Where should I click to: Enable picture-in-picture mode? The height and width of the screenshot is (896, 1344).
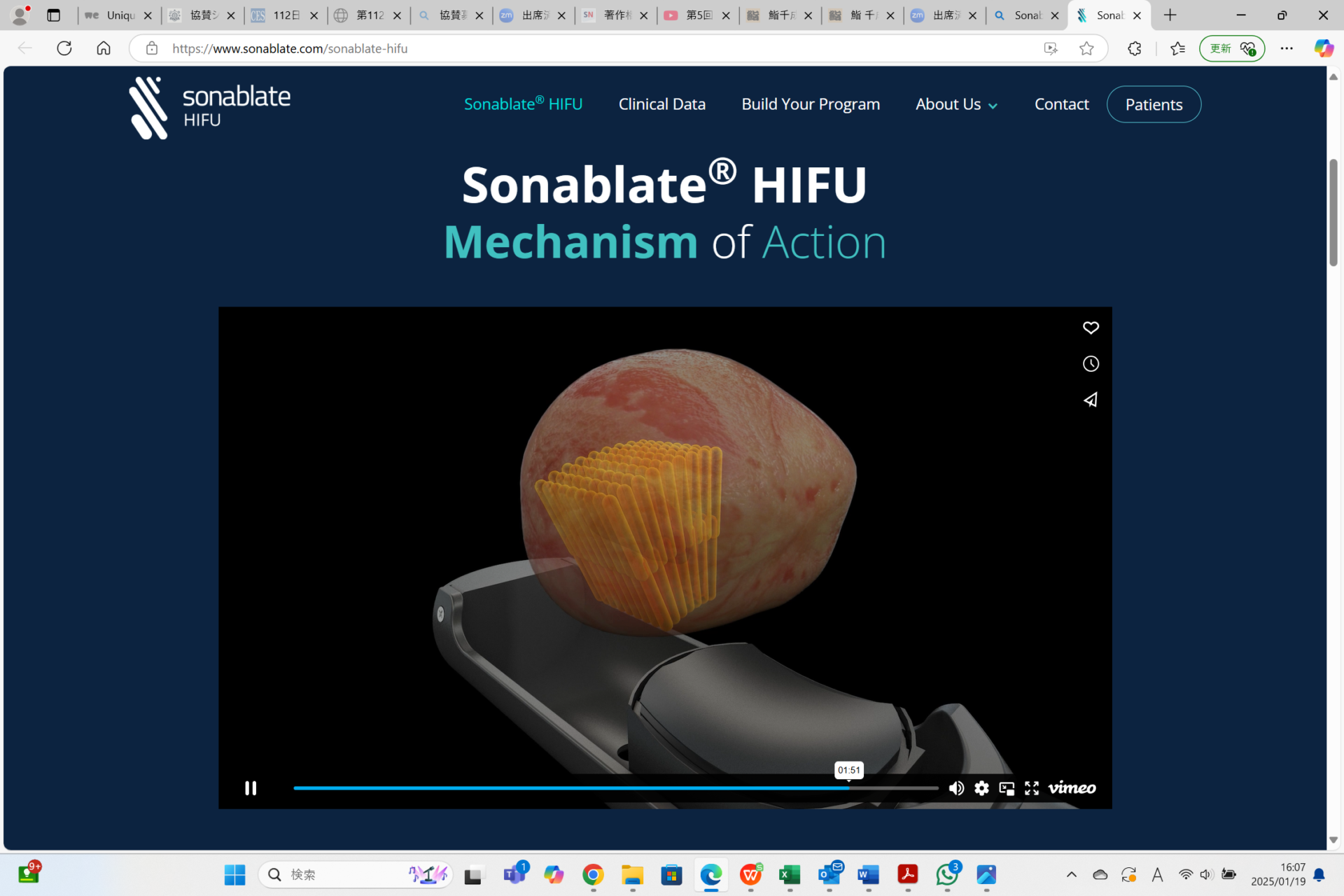coord(1007,788)
